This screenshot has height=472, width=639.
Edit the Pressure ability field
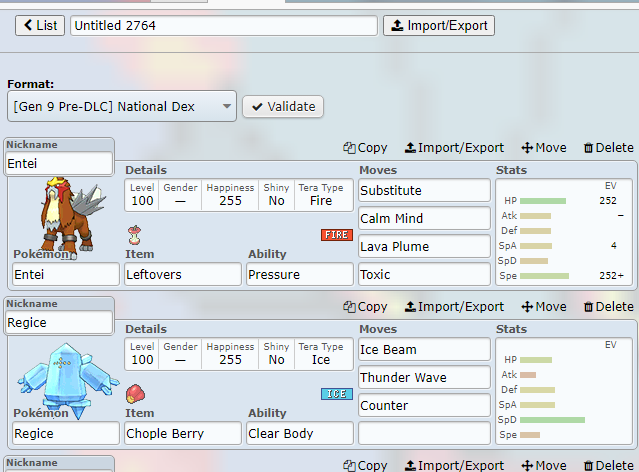(300, 274)
